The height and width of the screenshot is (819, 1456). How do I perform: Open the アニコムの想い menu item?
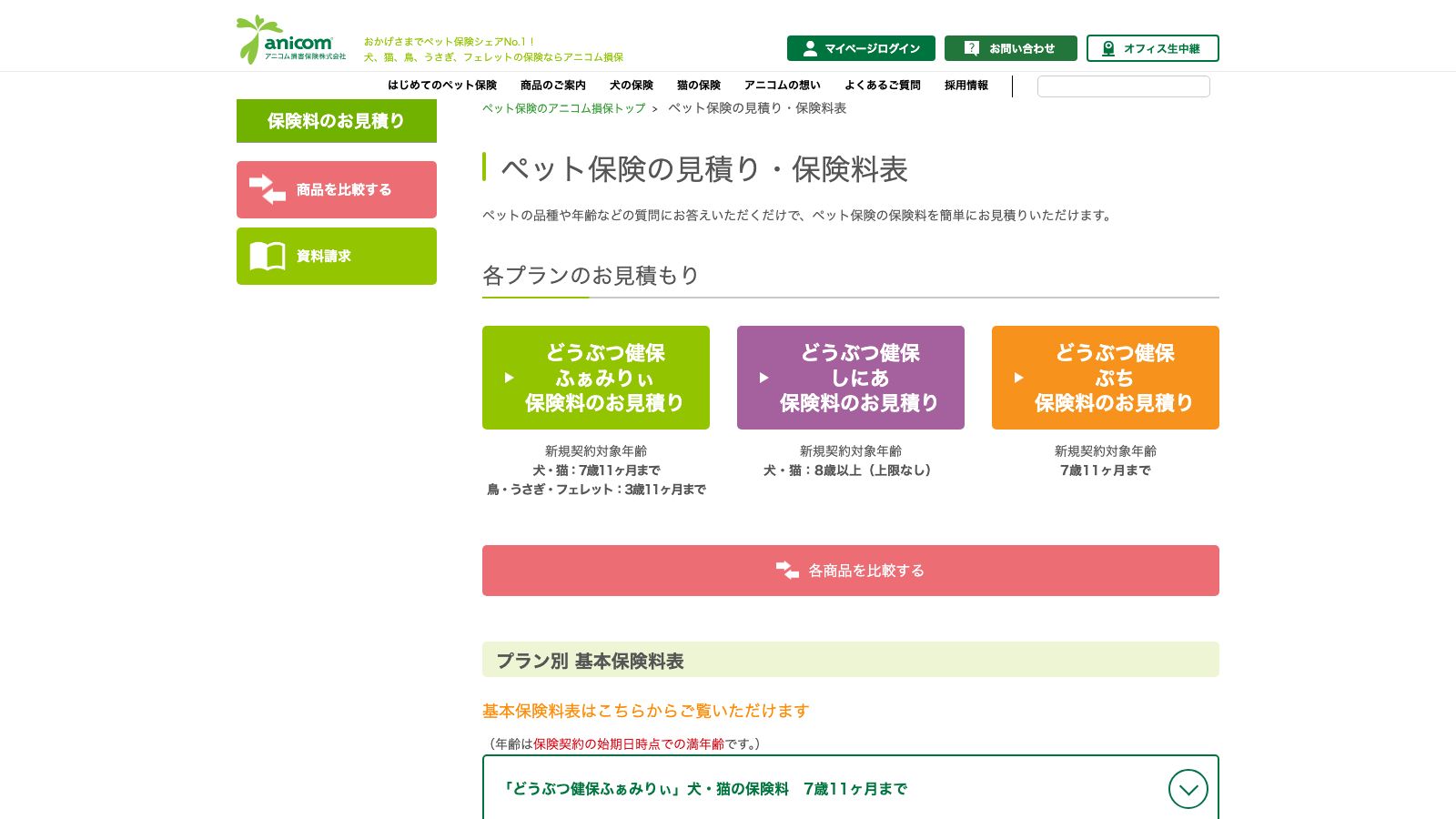pyautogui.click(x=783, y=86)
